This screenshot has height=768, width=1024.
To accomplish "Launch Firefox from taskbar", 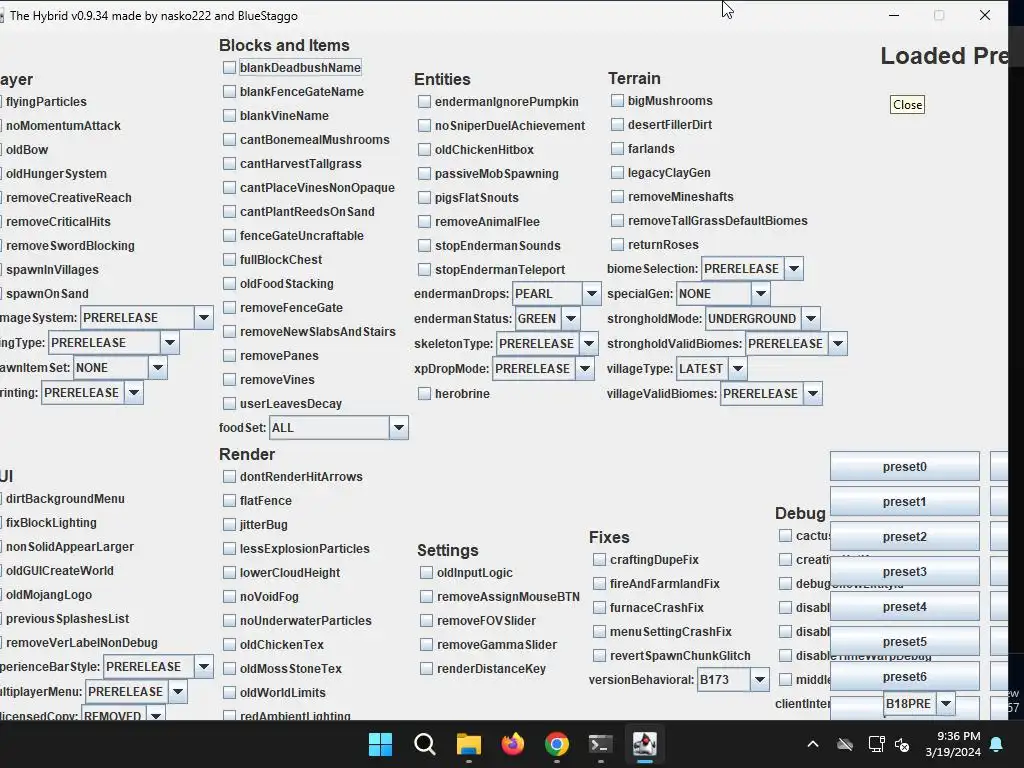I will [x=513, y=744].
